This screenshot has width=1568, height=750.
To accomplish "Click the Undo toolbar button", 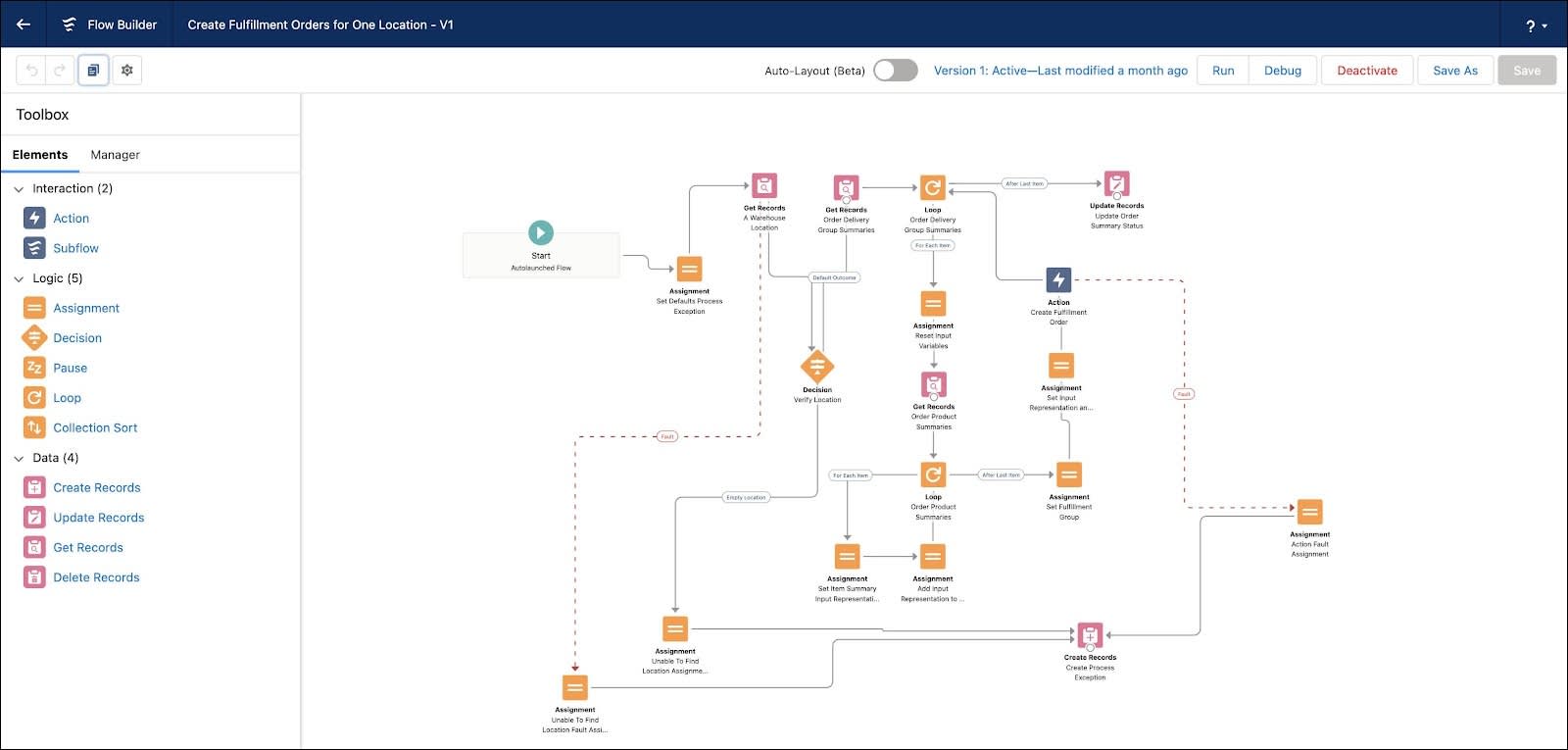I will [x=31, y=71].
